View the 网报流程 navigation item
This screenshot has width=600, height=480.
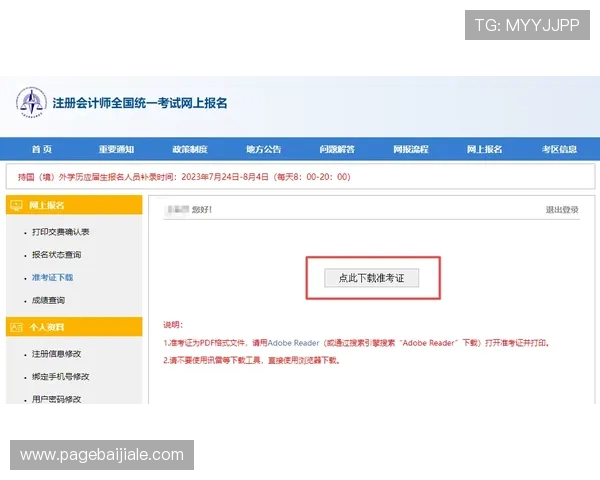pyautogui.click(x=411, y=149)
